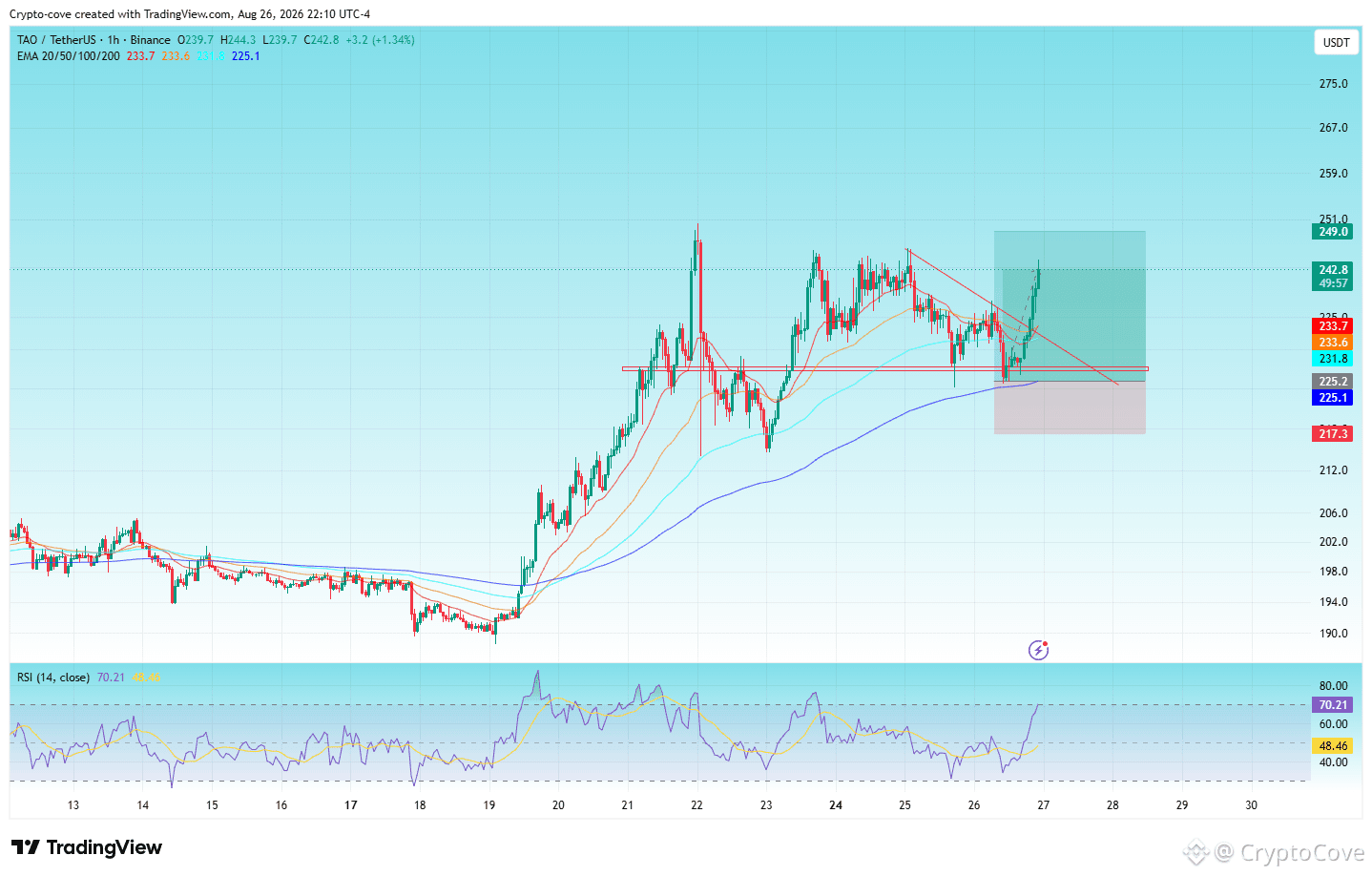
Task: Click date 21 on the time axis
Action: [x=628, y=805]
